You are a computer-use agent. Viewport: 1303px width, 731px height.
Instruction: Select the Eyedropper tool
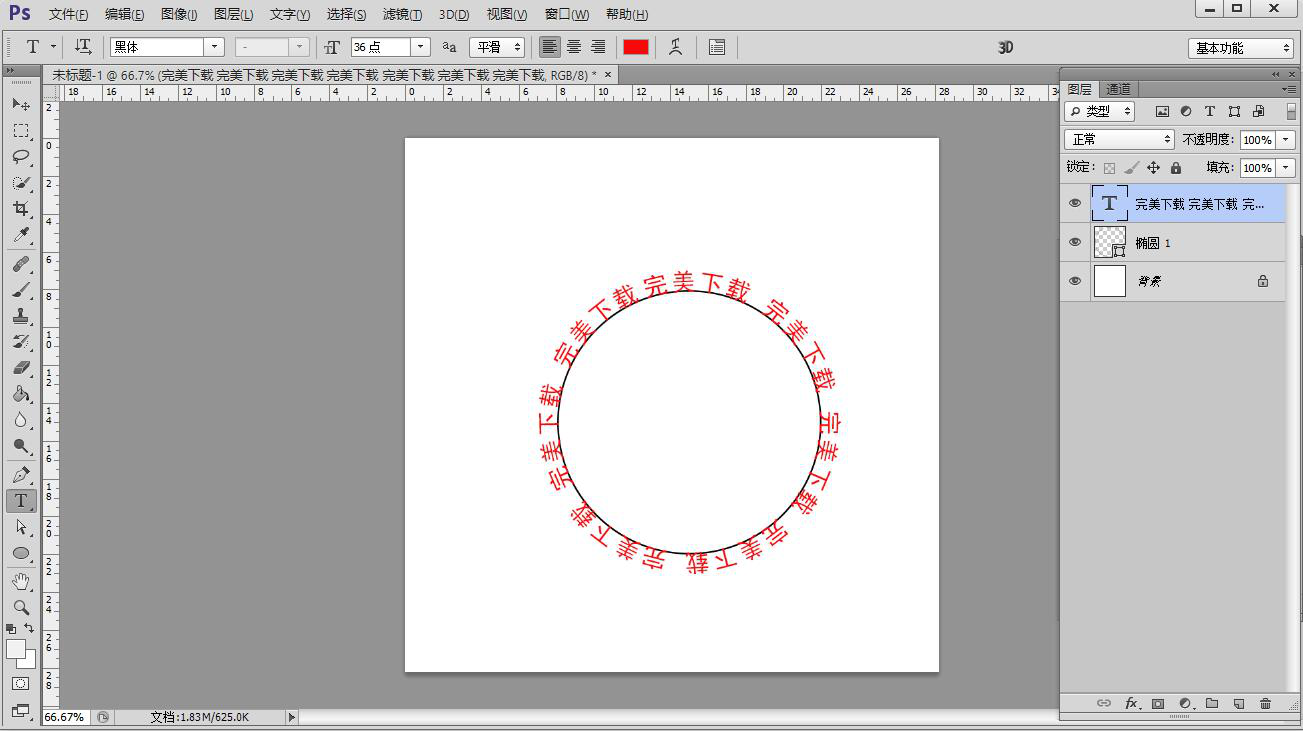point(20,235)
